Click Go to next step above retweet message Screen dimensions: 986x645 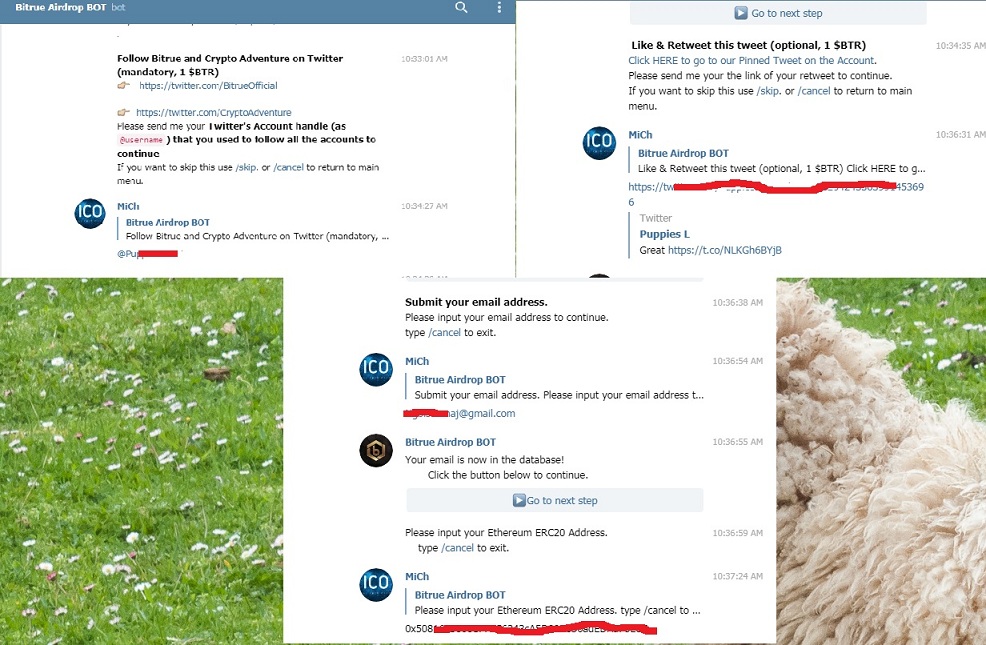pyautogui.click(x=778, y=13)
